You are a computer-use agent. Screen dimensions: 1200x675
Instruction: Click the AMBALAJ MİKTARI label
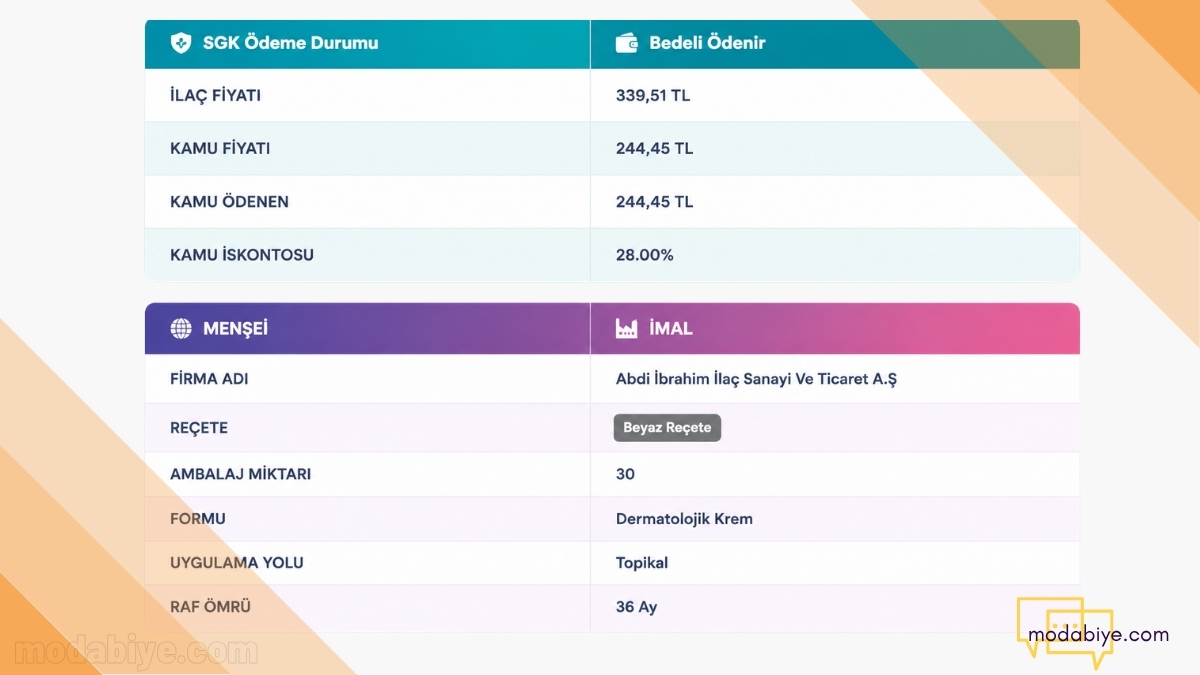240,474
